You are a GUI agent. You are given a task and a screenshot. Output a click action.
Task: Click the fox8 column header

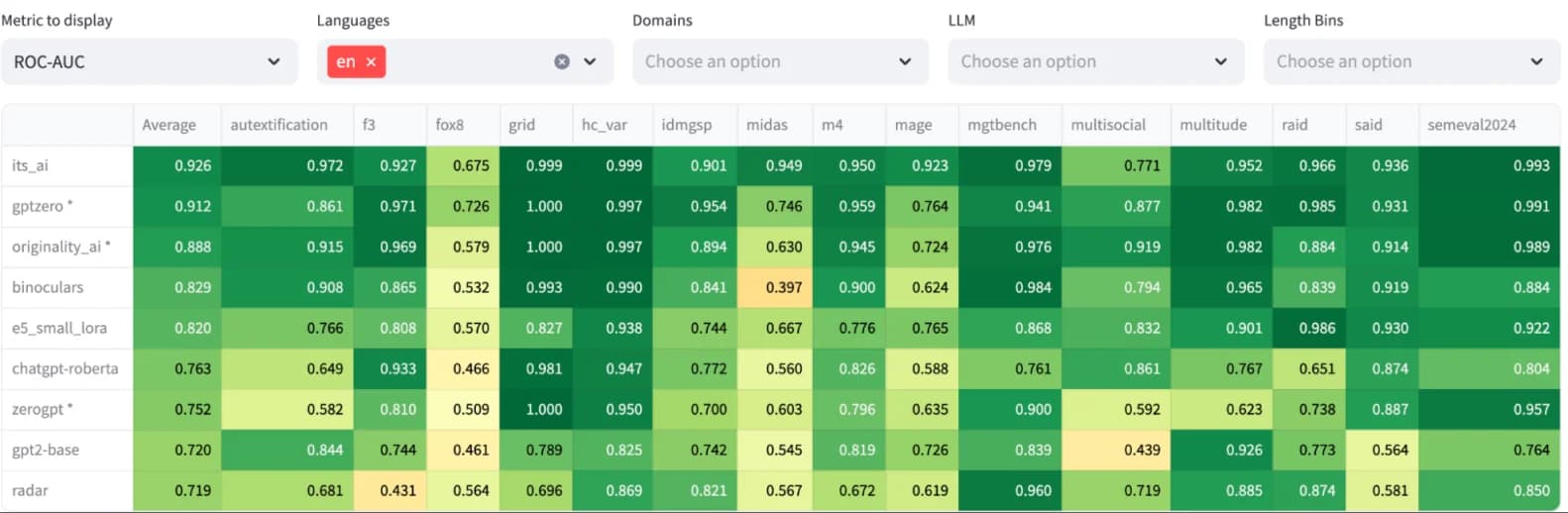449,125
